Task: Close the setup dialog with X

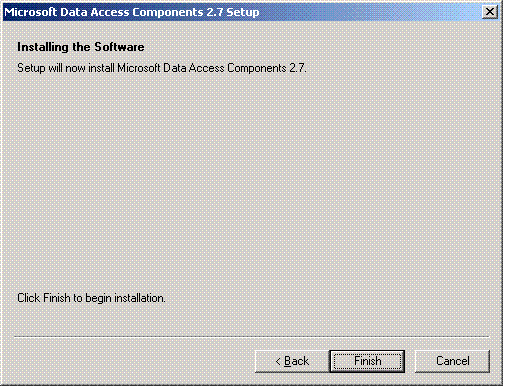Action: [490, 12]
